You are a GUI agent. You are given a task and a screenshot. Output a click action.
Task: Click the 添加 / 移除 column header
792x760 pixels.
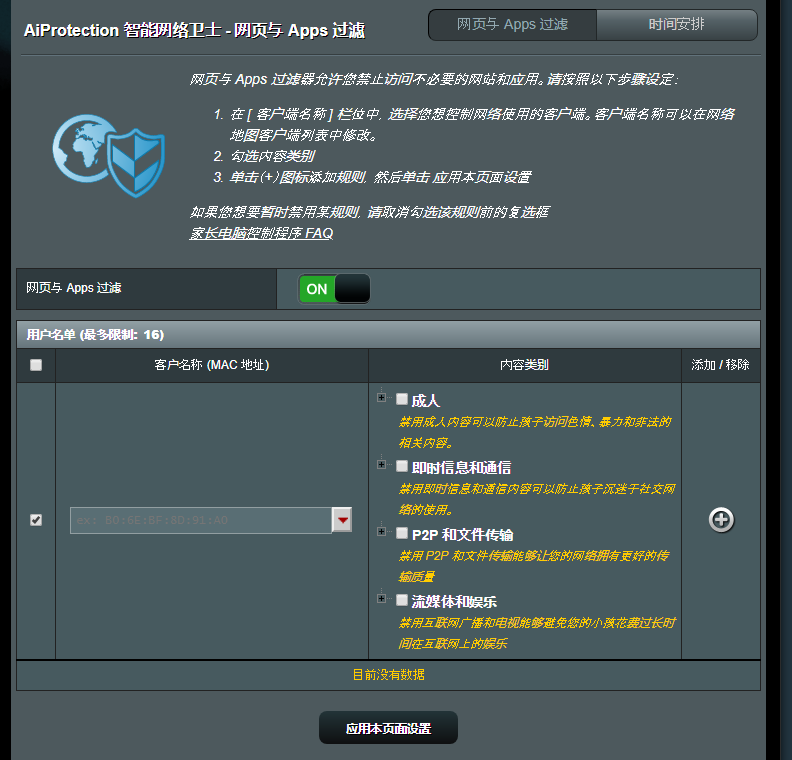pos(720,365)
